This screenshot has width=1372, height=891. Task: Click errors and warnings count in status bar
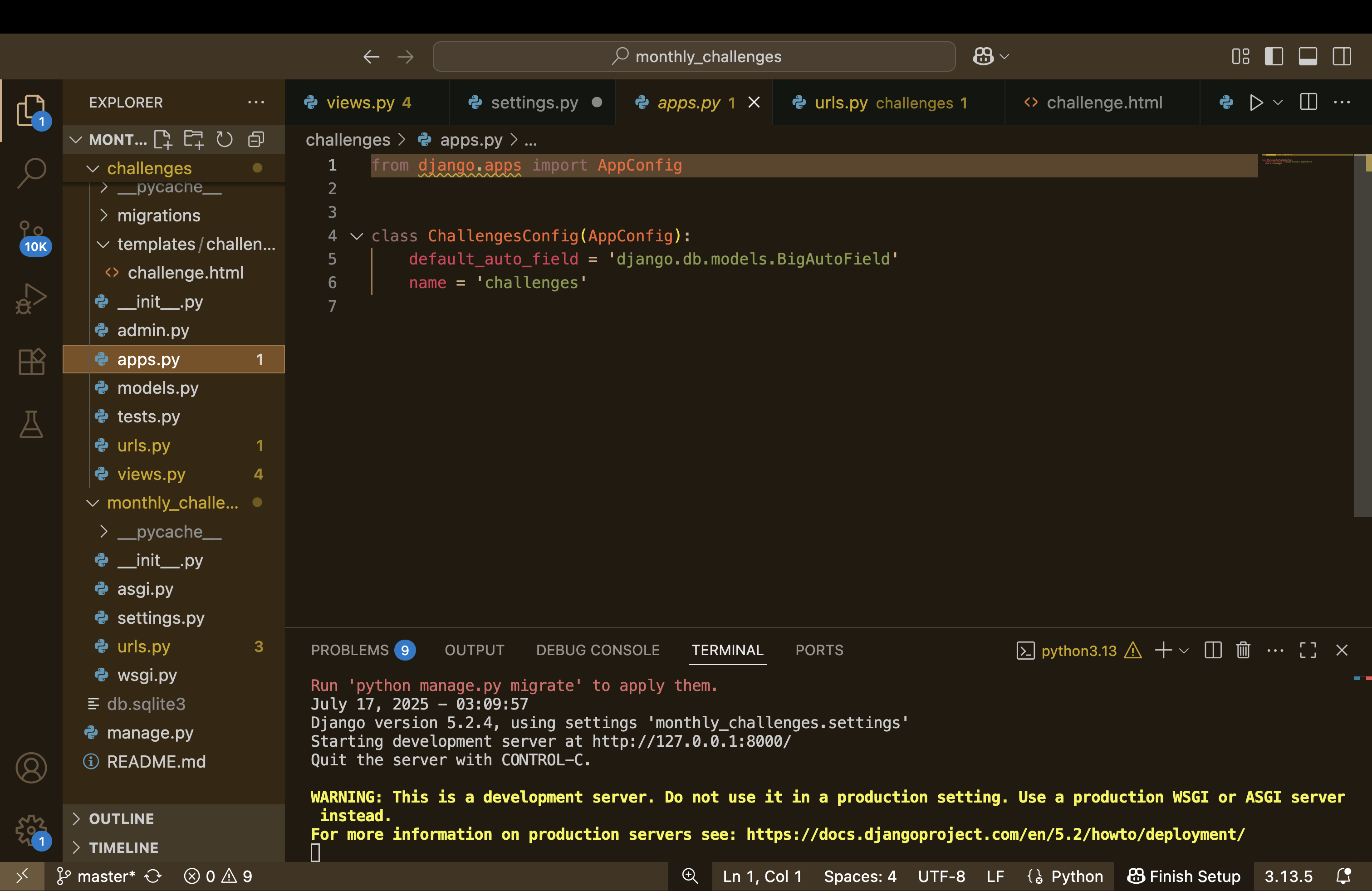click(x=218, y=876)
